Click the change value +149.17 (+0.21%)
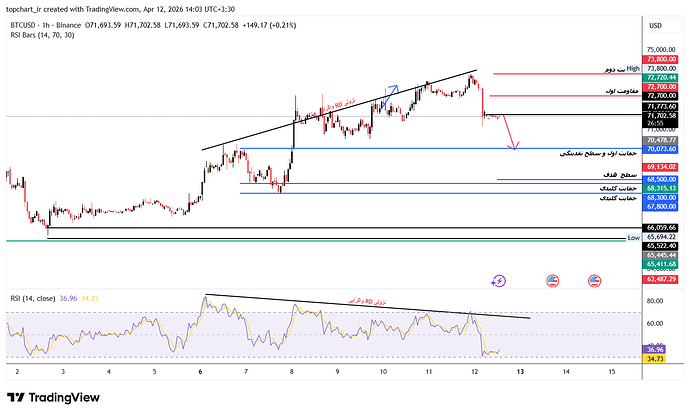Viewport: 690px width, 414px height. (x=269, y=25)
